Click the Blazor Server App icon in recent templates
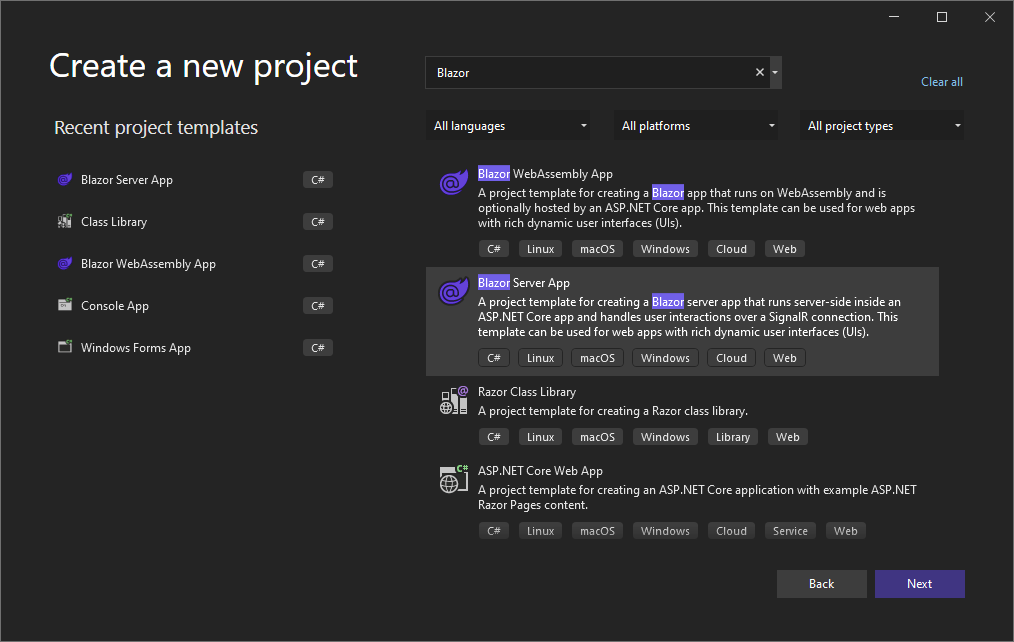The width and height of the screenshot is (1014, 642). coord(65,179)
